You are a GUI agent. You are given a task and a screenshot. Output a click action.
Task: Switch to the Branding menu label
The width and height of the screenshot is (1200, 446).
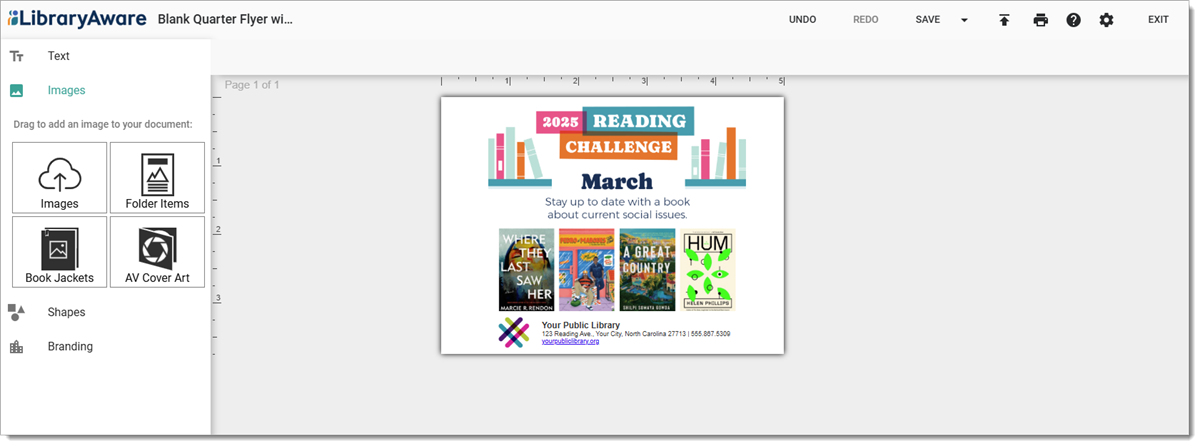(70, 346)
